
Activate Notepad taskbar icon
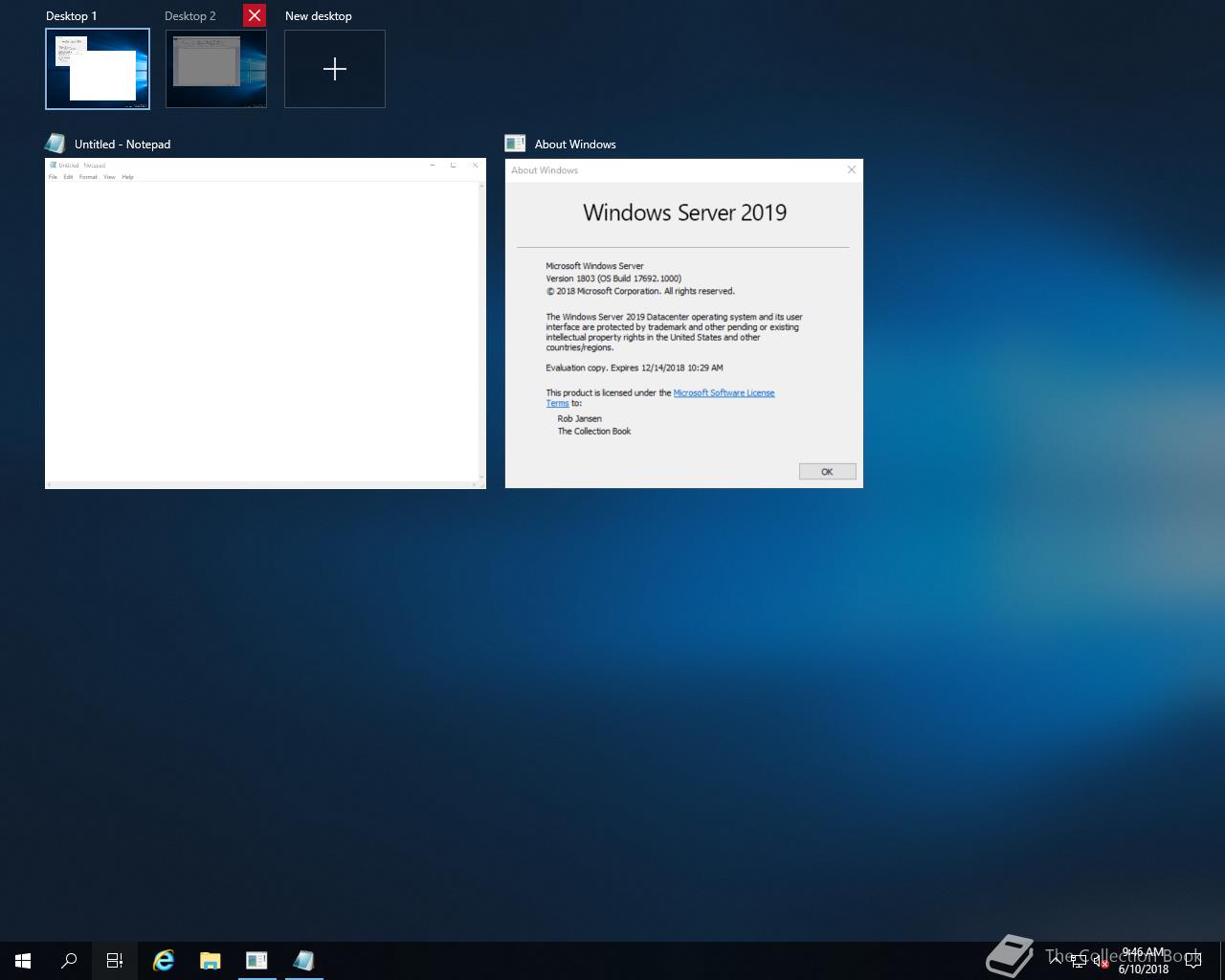(303, 960)
